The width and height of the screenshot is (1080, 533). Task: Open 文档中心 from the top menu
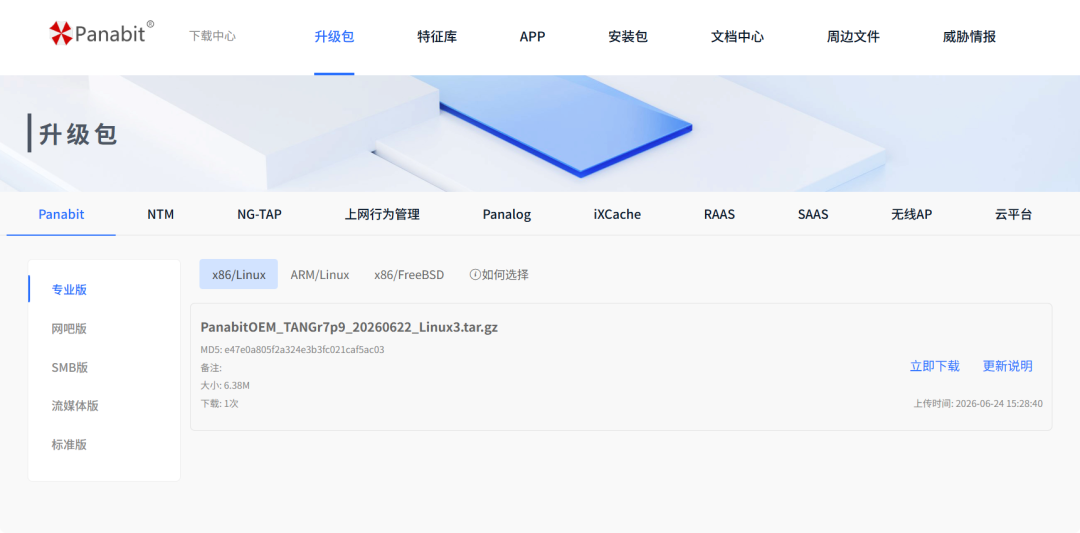pos(737,37)
